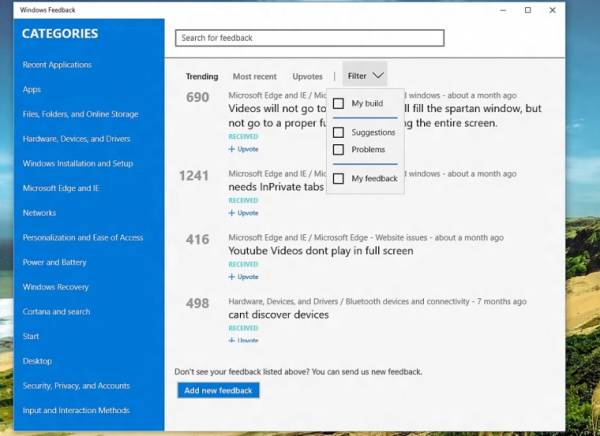Image resolution: width=600 pixels, height=436 pixels.
Task: Sort feedback by Upvotes
Action: point(307,76)
